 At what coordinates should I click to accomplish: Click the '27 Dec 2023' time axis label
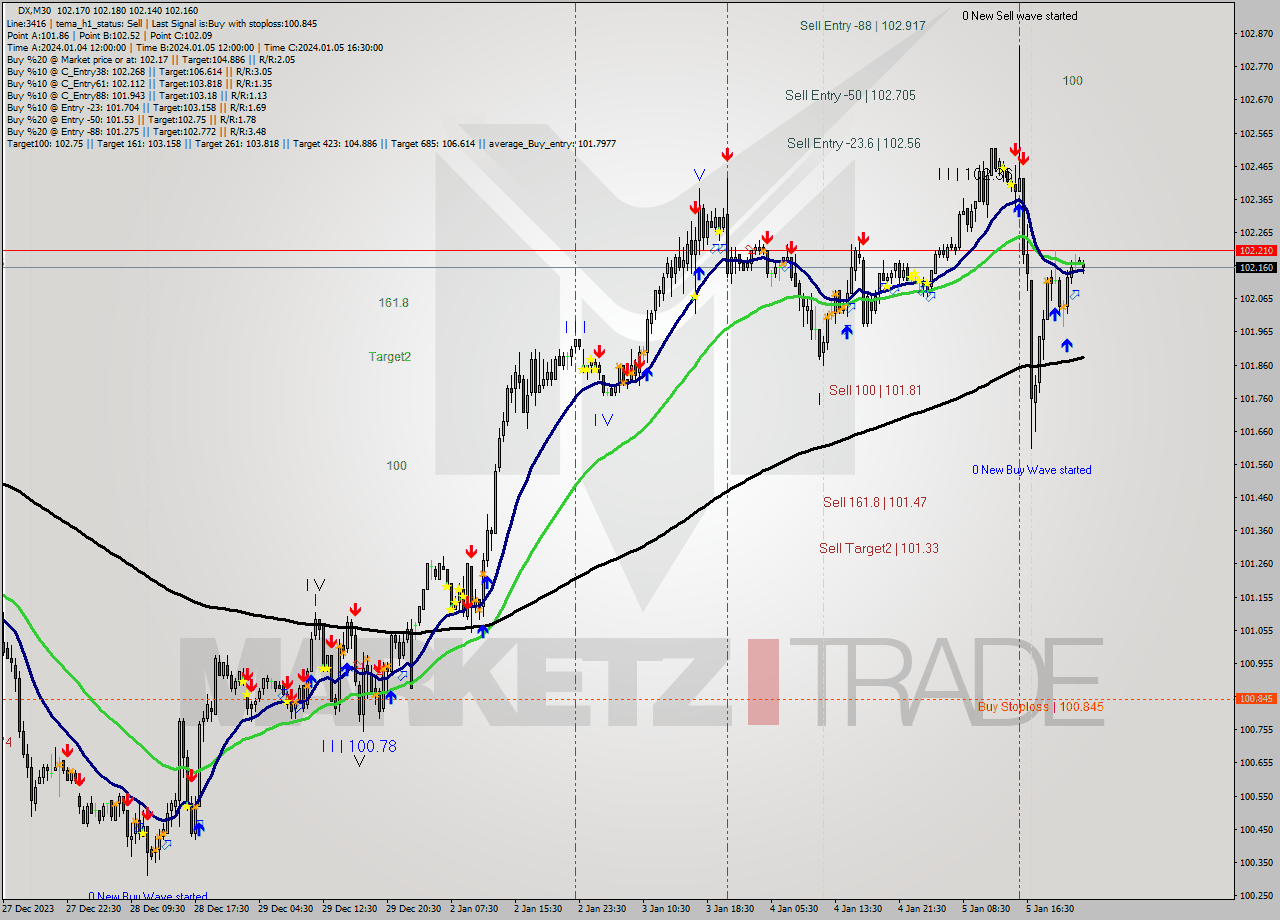[x=27, y=909]
